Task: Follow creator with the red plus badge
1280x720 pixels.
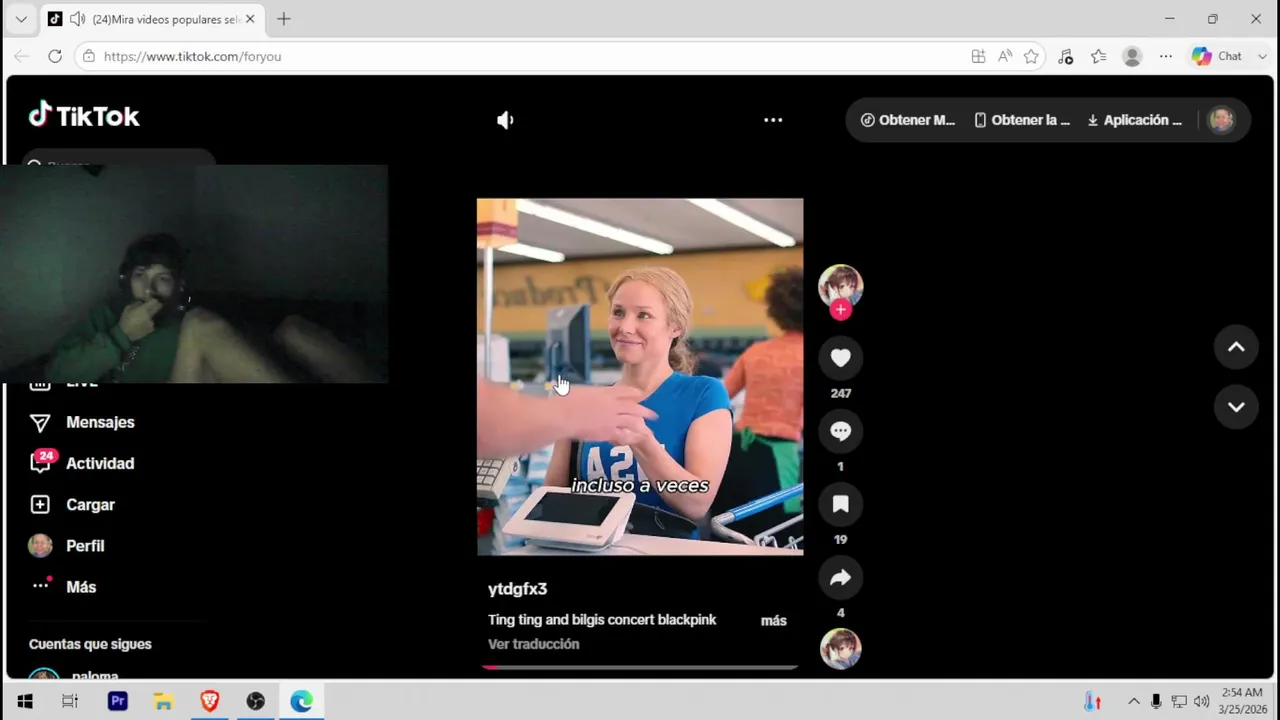Action: (x=840, y=310)
